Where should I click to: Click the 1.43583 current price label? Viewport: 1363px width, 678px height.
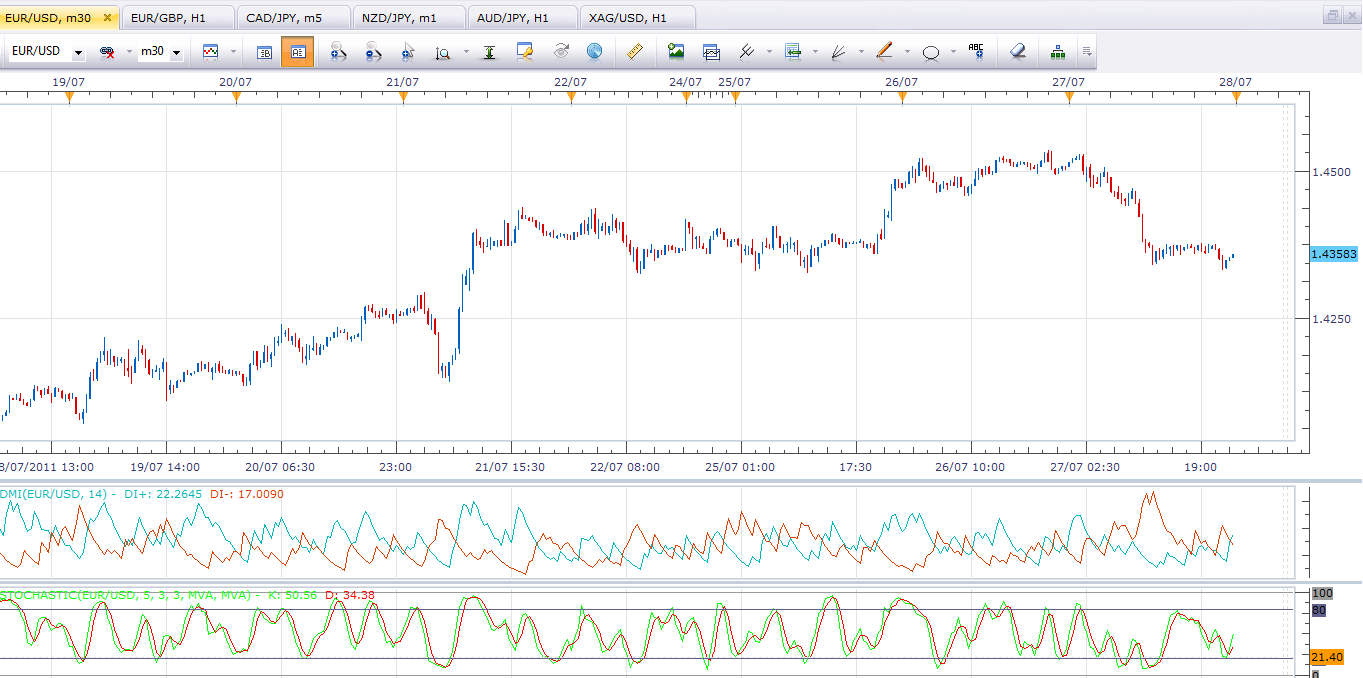click(x=1332, y=255)
